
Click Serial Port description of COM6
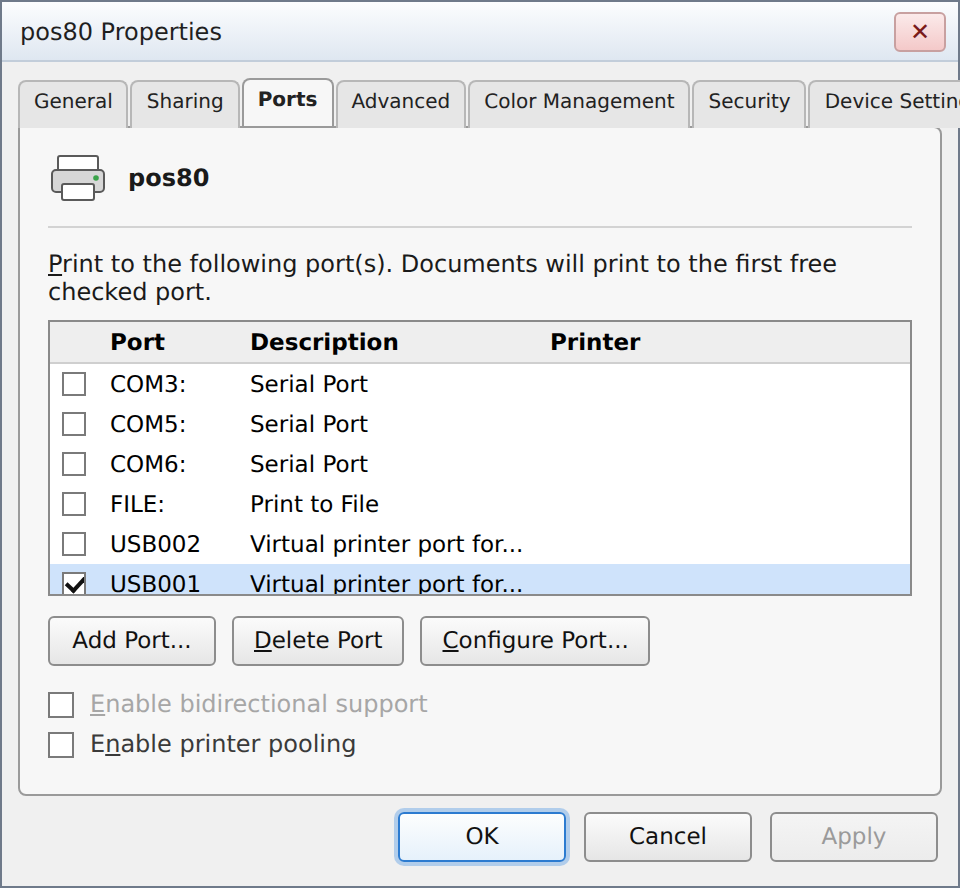pyautogui.click(x=309, y=464)
